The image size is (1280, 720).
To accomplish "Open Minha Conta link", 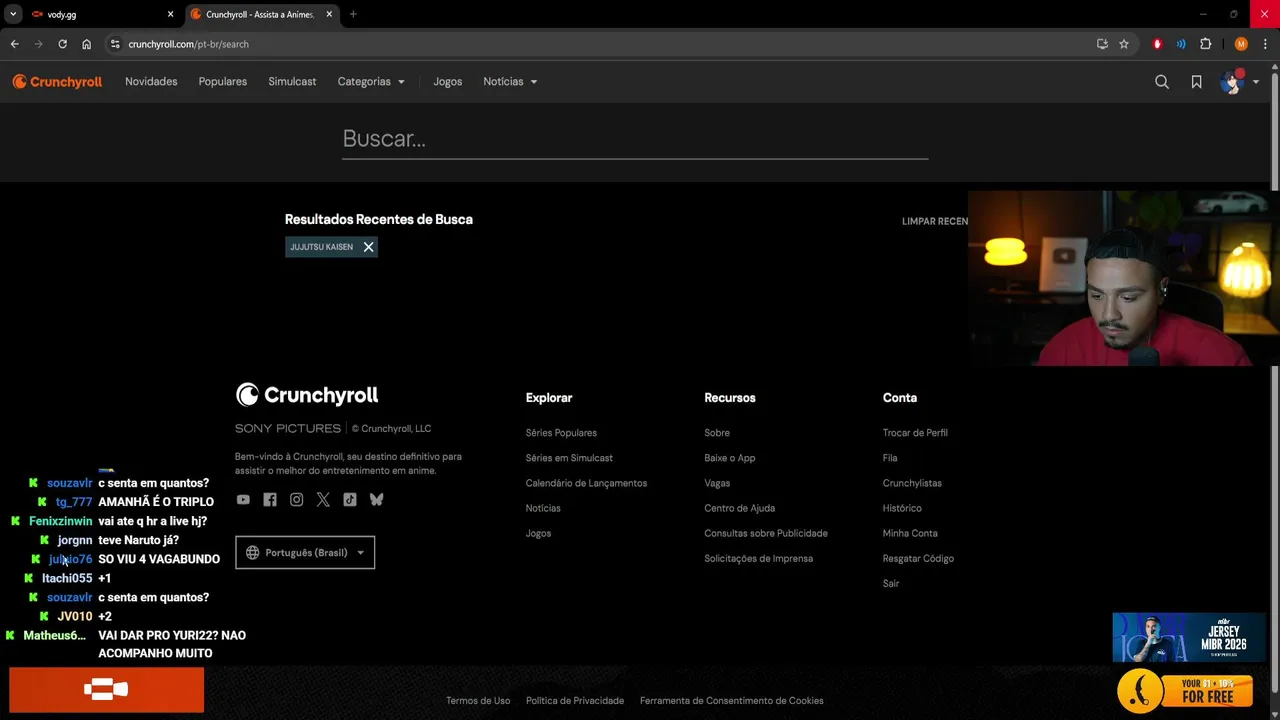I will pos(910,533).
